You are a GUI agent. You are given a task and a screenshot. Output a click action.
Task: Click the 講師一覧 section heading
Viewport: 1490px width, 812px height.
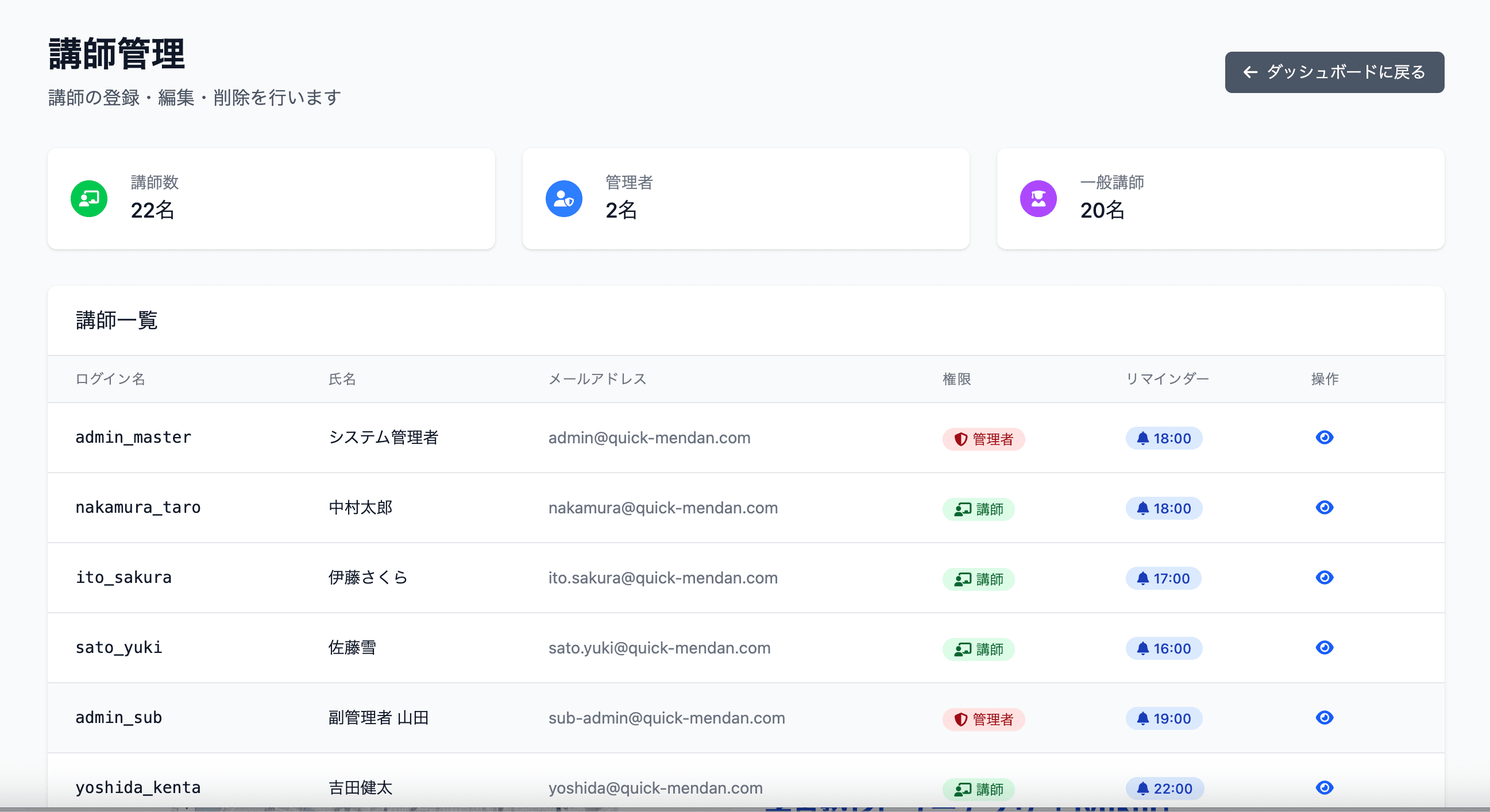[x=117, y=320]
